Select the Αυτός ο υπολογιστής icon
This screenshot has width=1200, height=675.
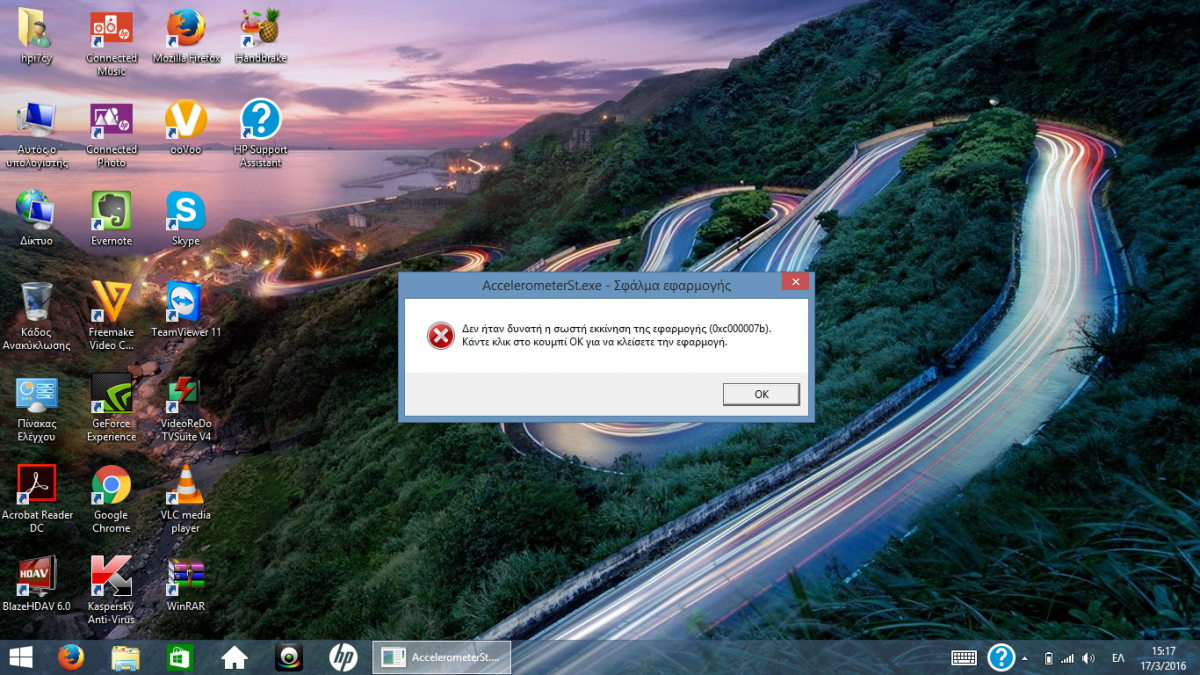[x=36, y=134]
